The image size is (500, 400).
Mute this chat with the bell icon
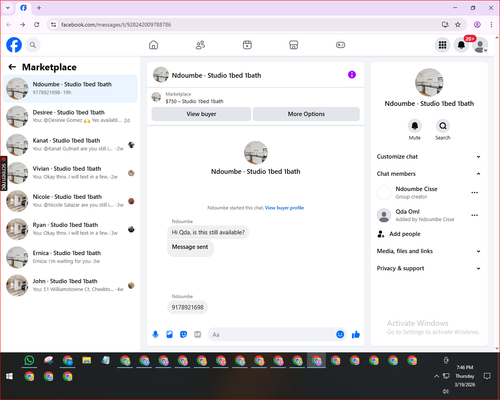point(415,126)
